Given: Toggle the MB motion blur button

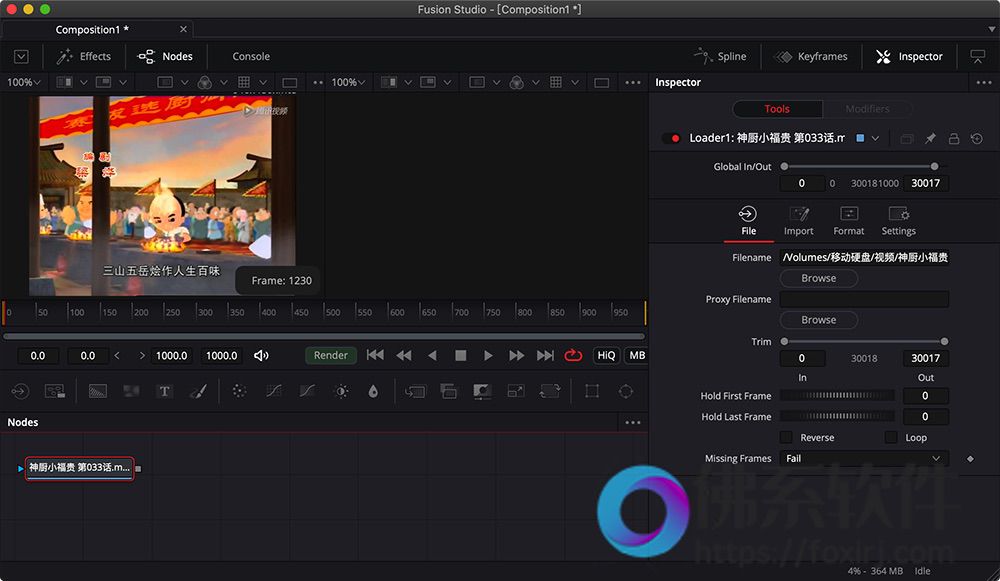Looking at the screenshot, I should pyautogui.click(x=636, y=355).
